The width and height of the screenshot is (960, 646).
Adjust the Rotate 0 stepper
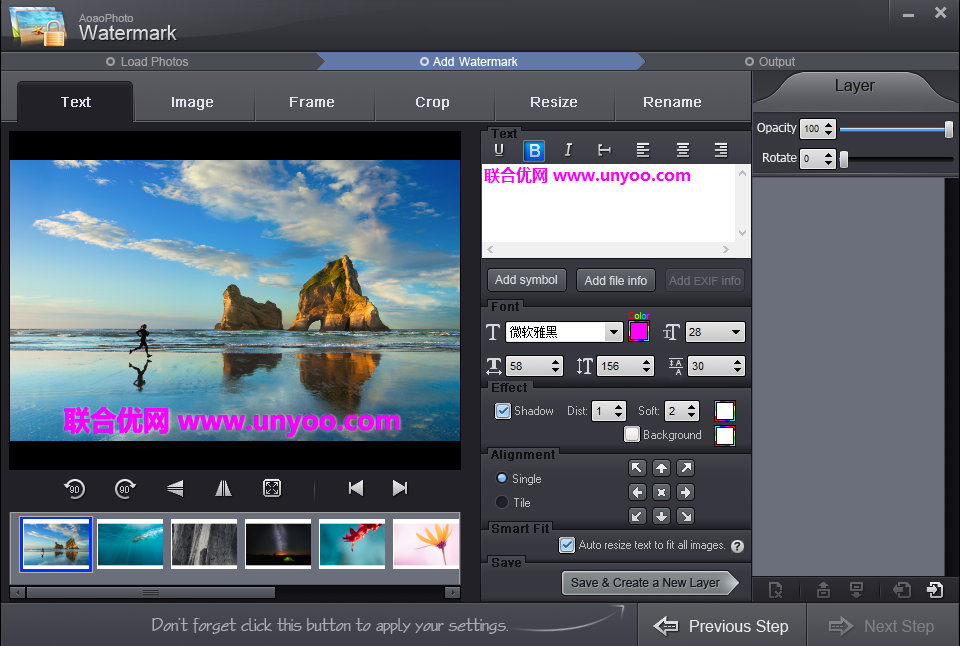[x=828, y=159]
